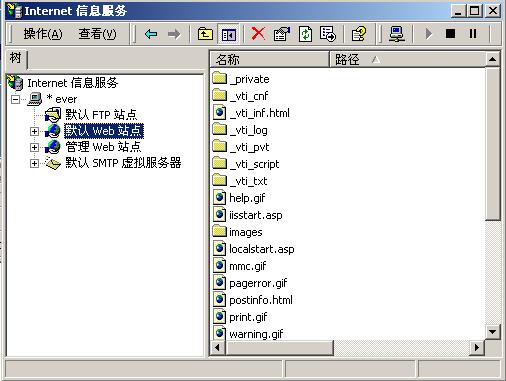Click the 管理 Web 站点 globe icon
The image size is (506, 381).
[x=53, y=147]
